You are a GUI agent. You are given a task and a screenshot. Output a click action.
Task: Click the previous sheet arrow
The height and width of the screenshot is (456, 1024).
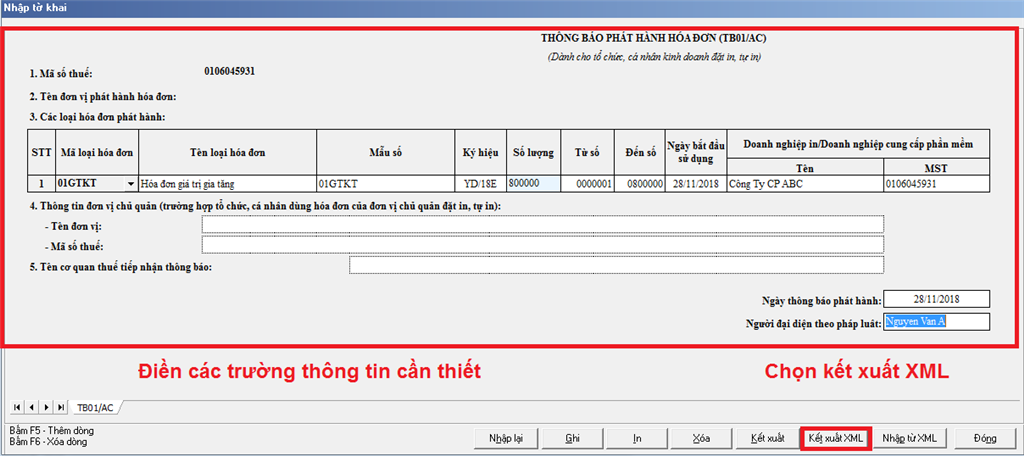click(x=32, y=407)
